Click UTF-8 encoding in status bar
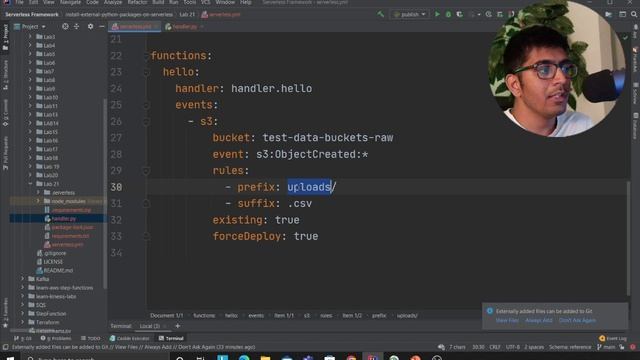This screenshot has height=360, width=640. pyautogui.click(x=513, y=347)
